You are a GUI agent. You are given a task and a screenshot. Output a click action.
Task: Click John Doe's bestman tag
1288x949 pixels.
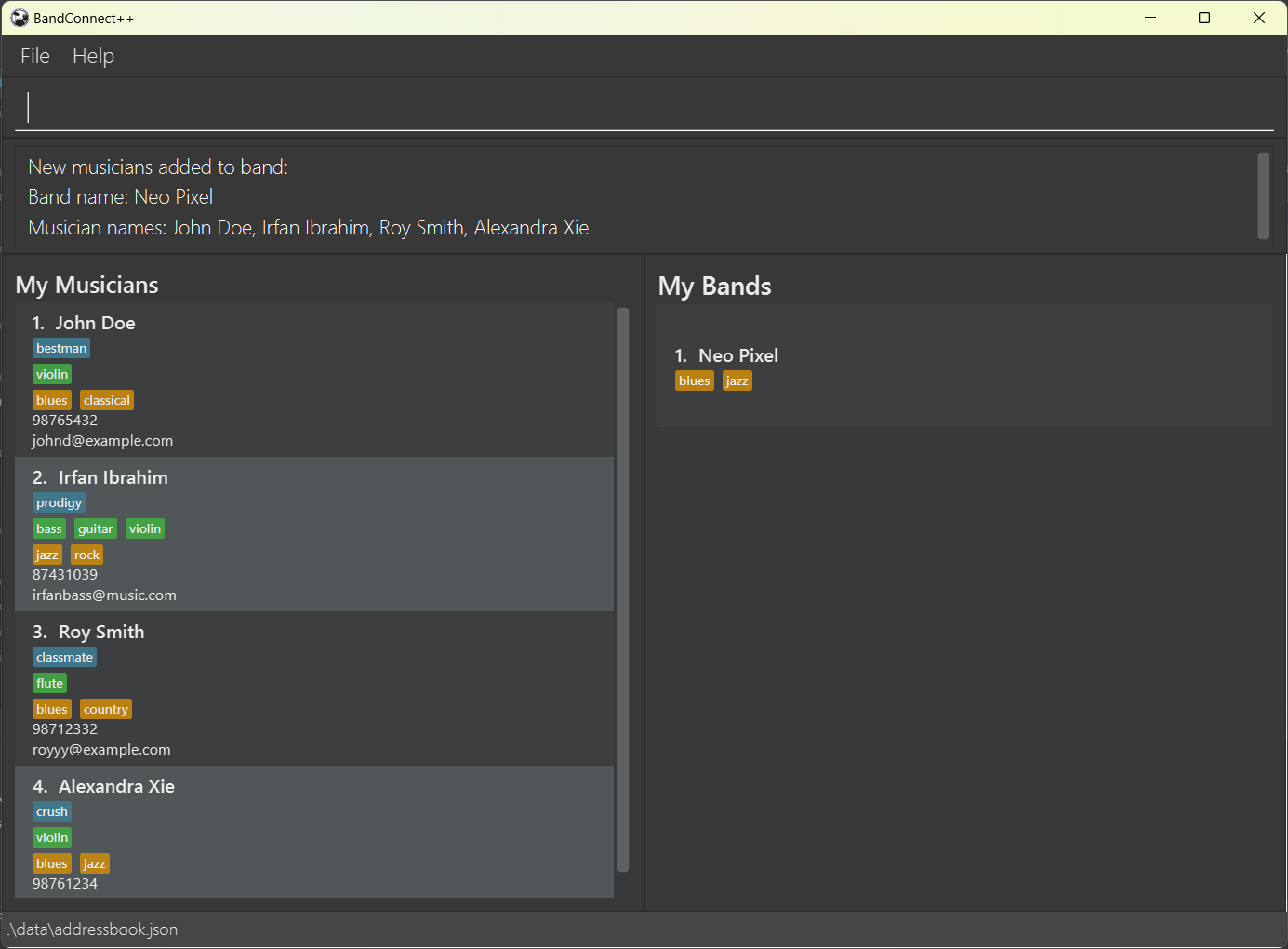pyautogui.click(x=61, y=349)
